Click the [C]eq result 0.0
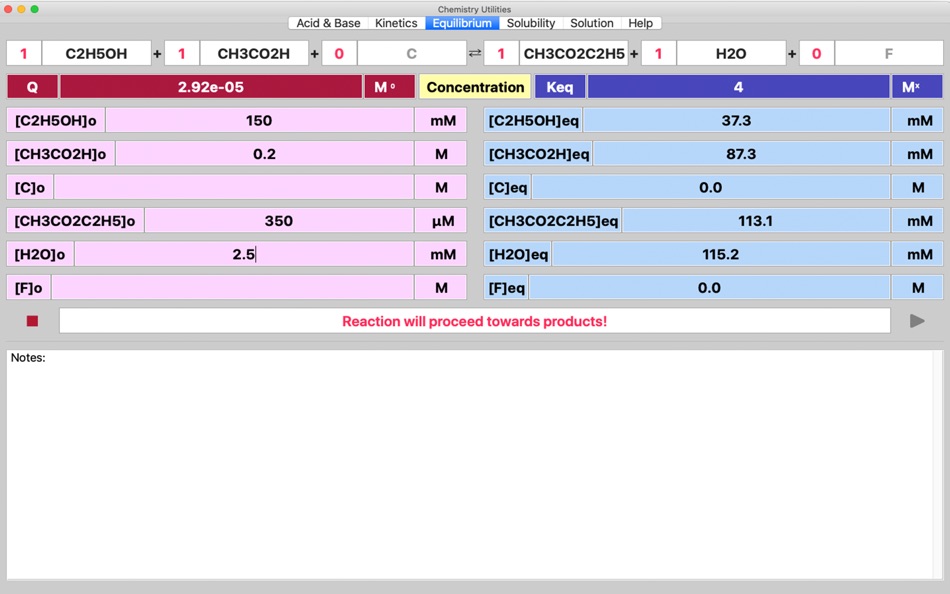Image resolution: width=950 pixels, height=594 pixels. [711, 187]
